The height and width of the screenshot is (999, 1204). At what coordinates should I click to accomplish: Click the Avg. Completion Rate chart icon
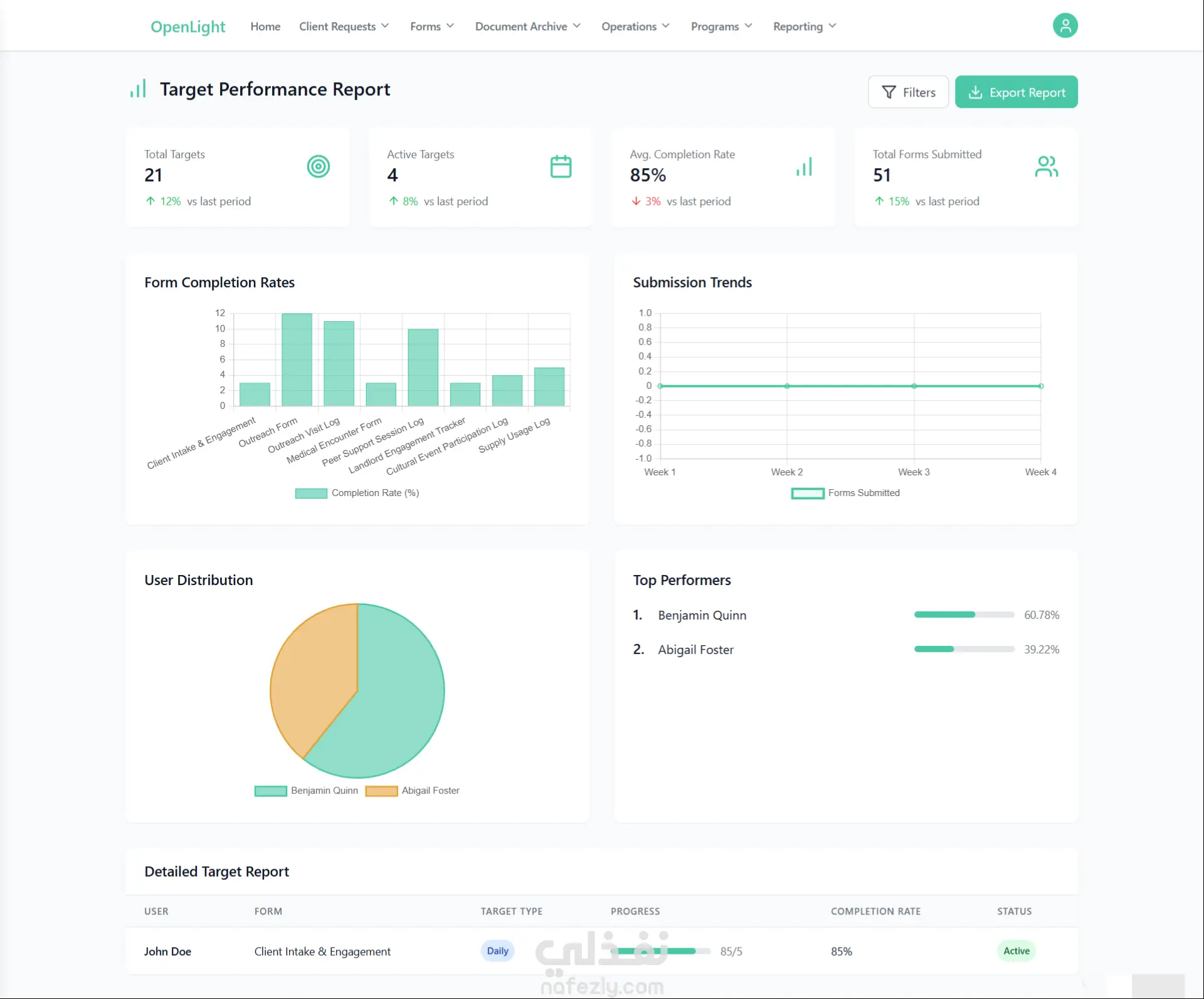[x=804, y=166]
